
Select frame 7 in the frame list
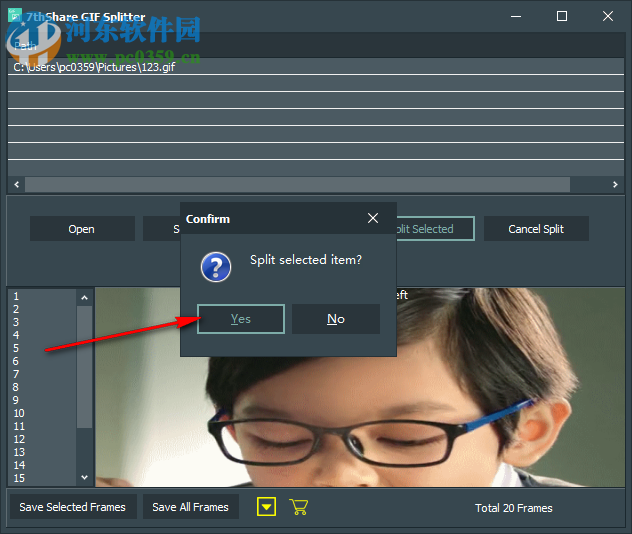point(42,374)
